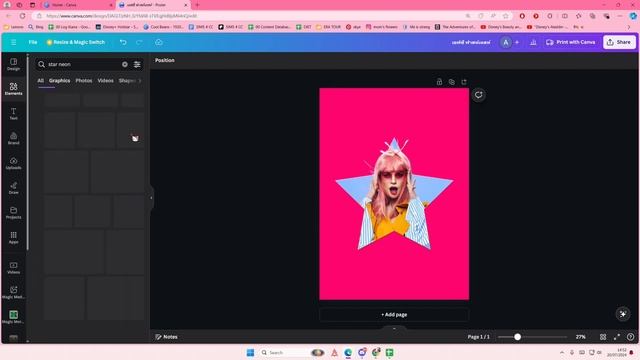
Task: Open grid view of pages
Action: pyautogui.click(x=603, y=337)
